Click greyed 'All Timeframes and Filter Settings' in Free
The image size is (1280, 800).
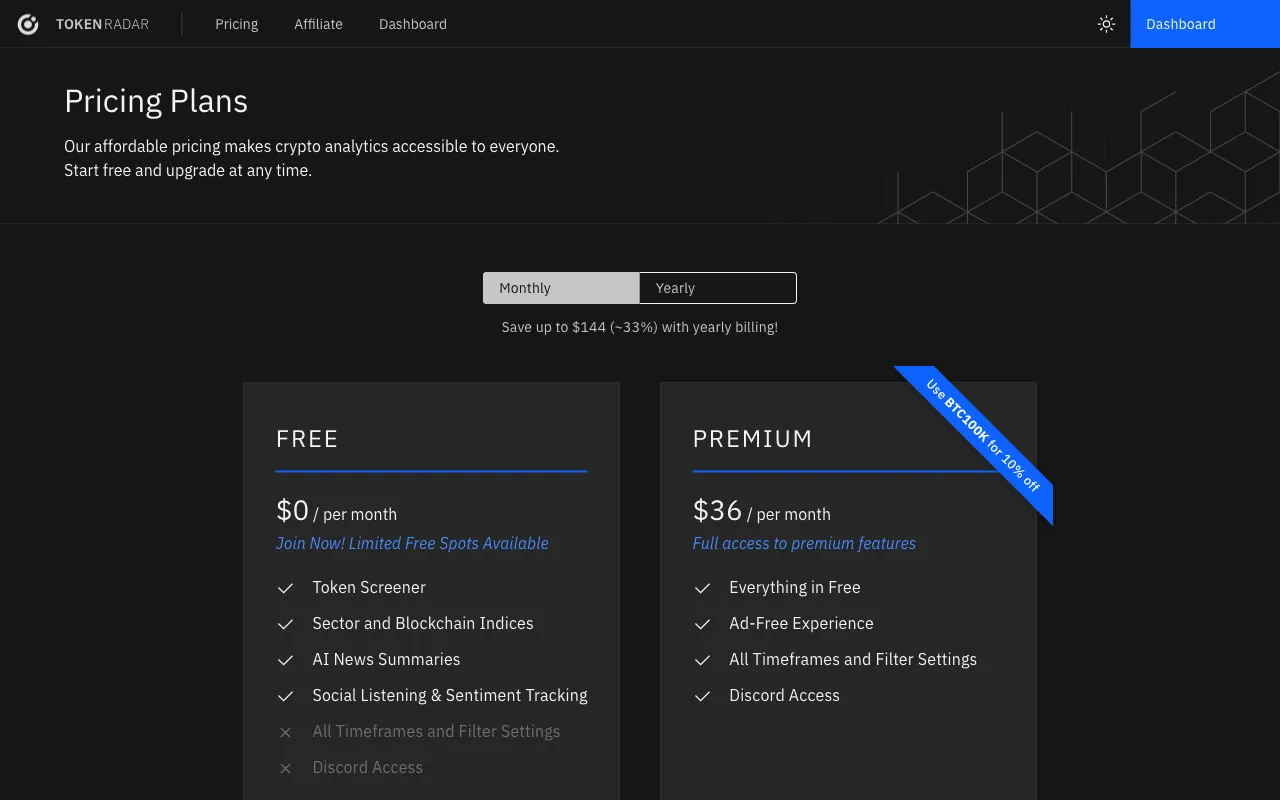436,731
